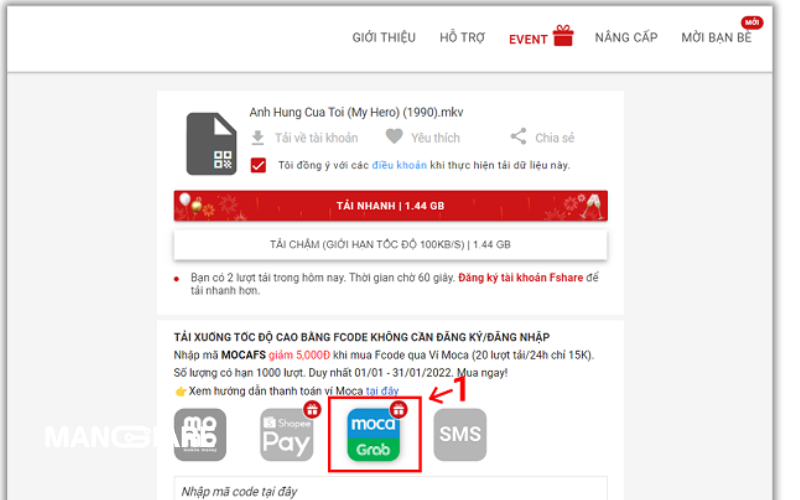Click TẢI NHANH 1.44 GB button
This screenshot has width=800, height=500.
pos(390,206)
